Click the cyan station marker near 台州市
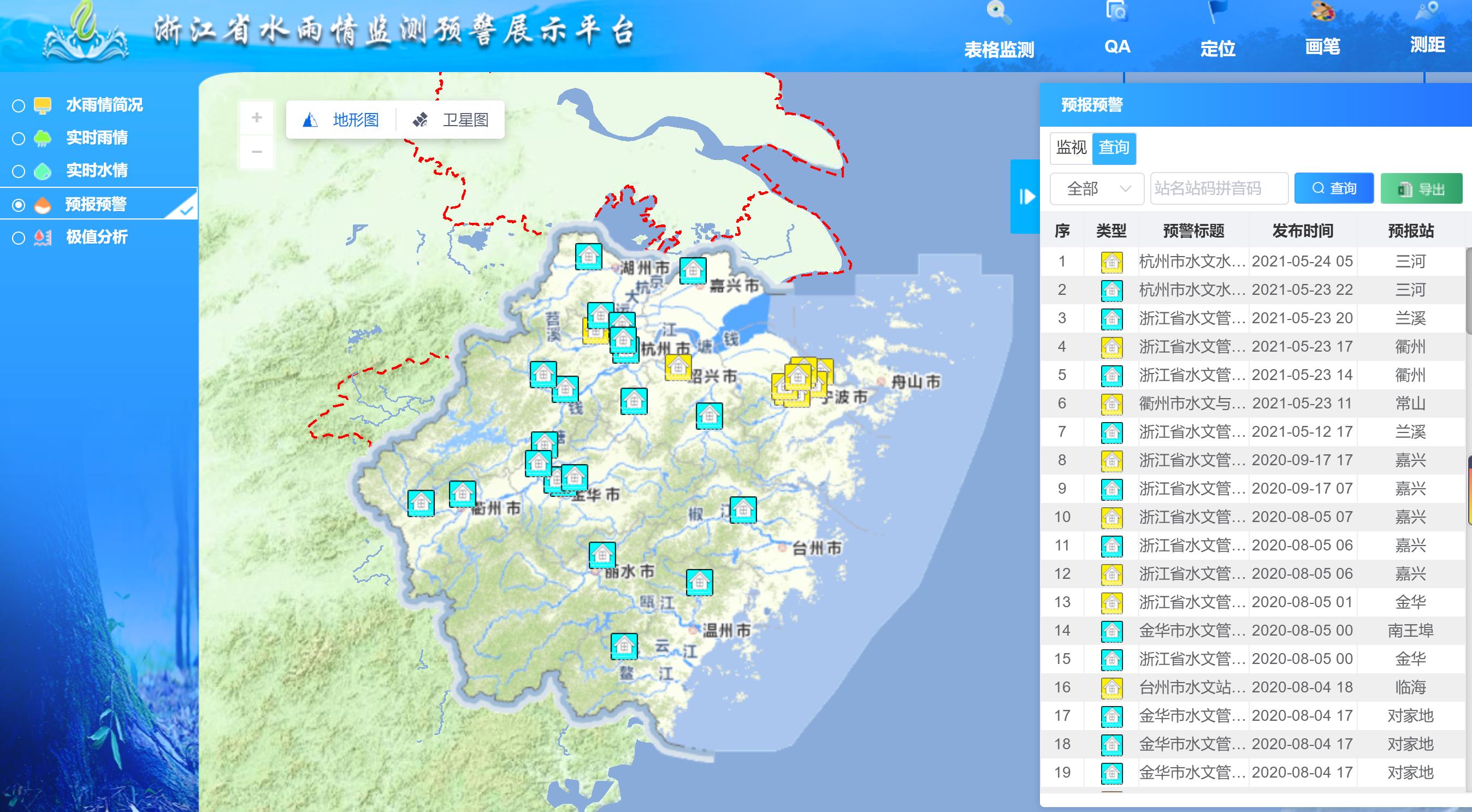The image size is (1472, 812). point(743,509)
